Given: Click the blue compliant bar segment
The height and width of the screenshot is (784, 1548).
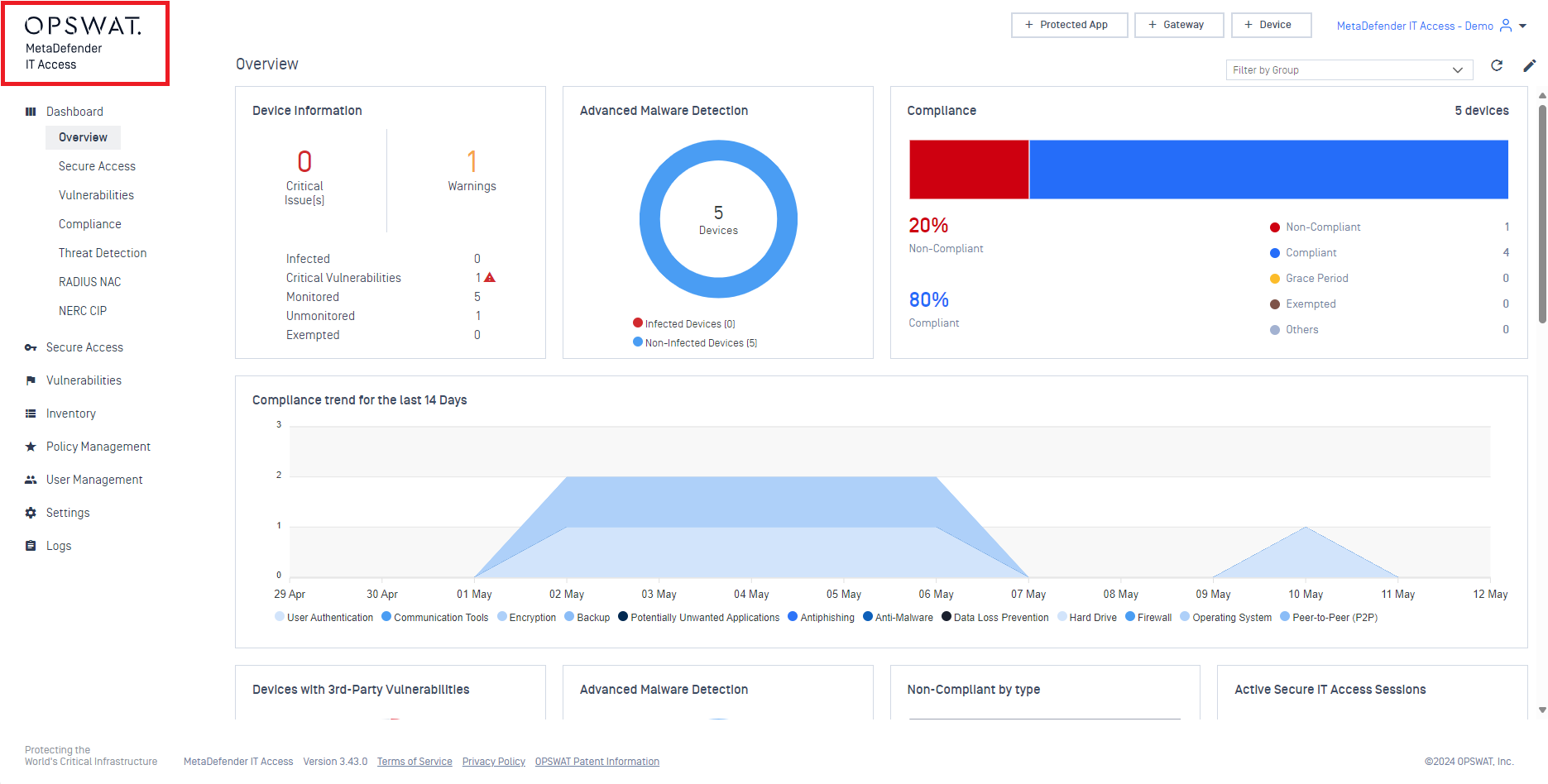Looking at the screenshot, I should click(1268, 170).
